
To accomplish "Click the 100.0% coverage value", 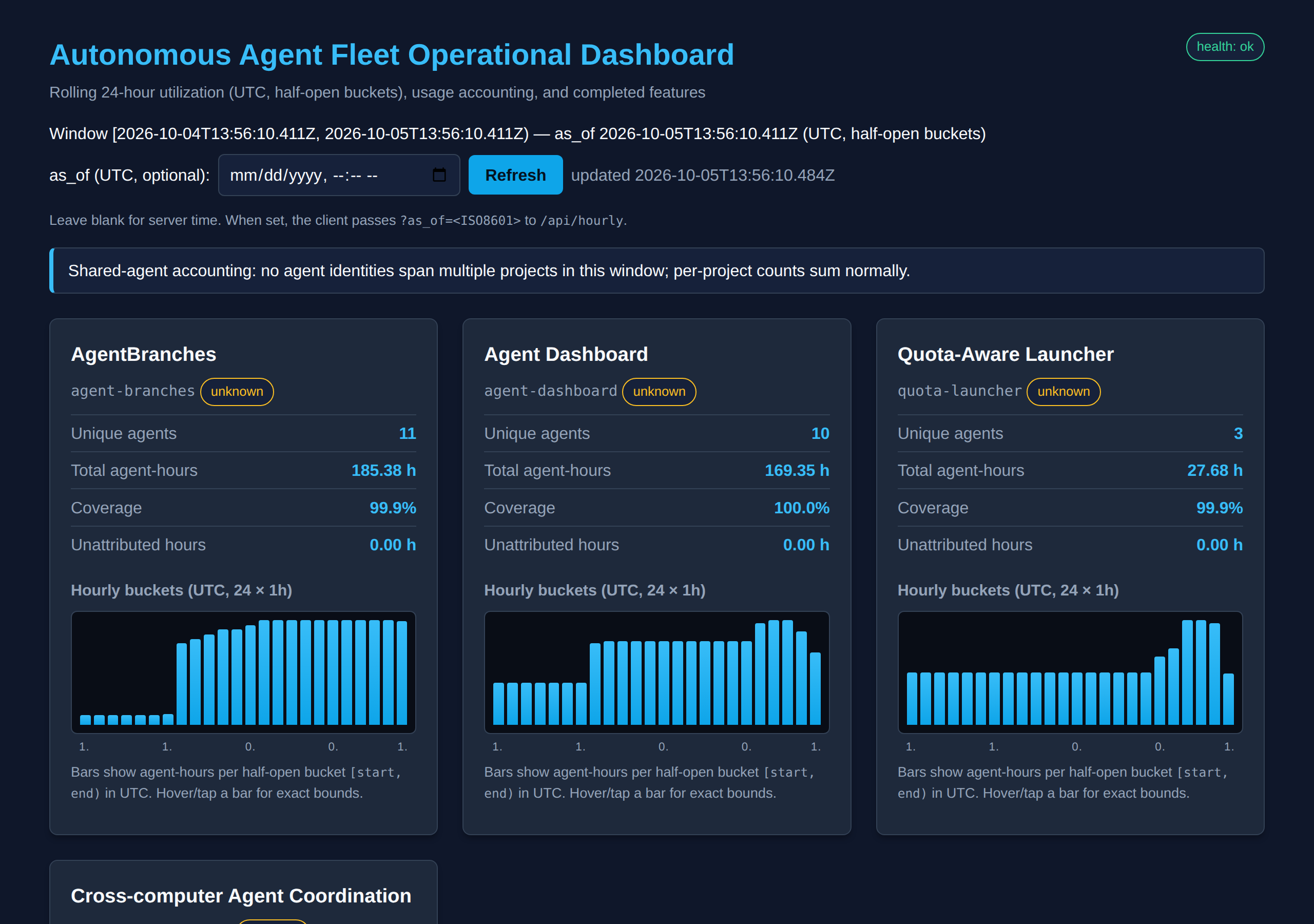I will [801, 508].
